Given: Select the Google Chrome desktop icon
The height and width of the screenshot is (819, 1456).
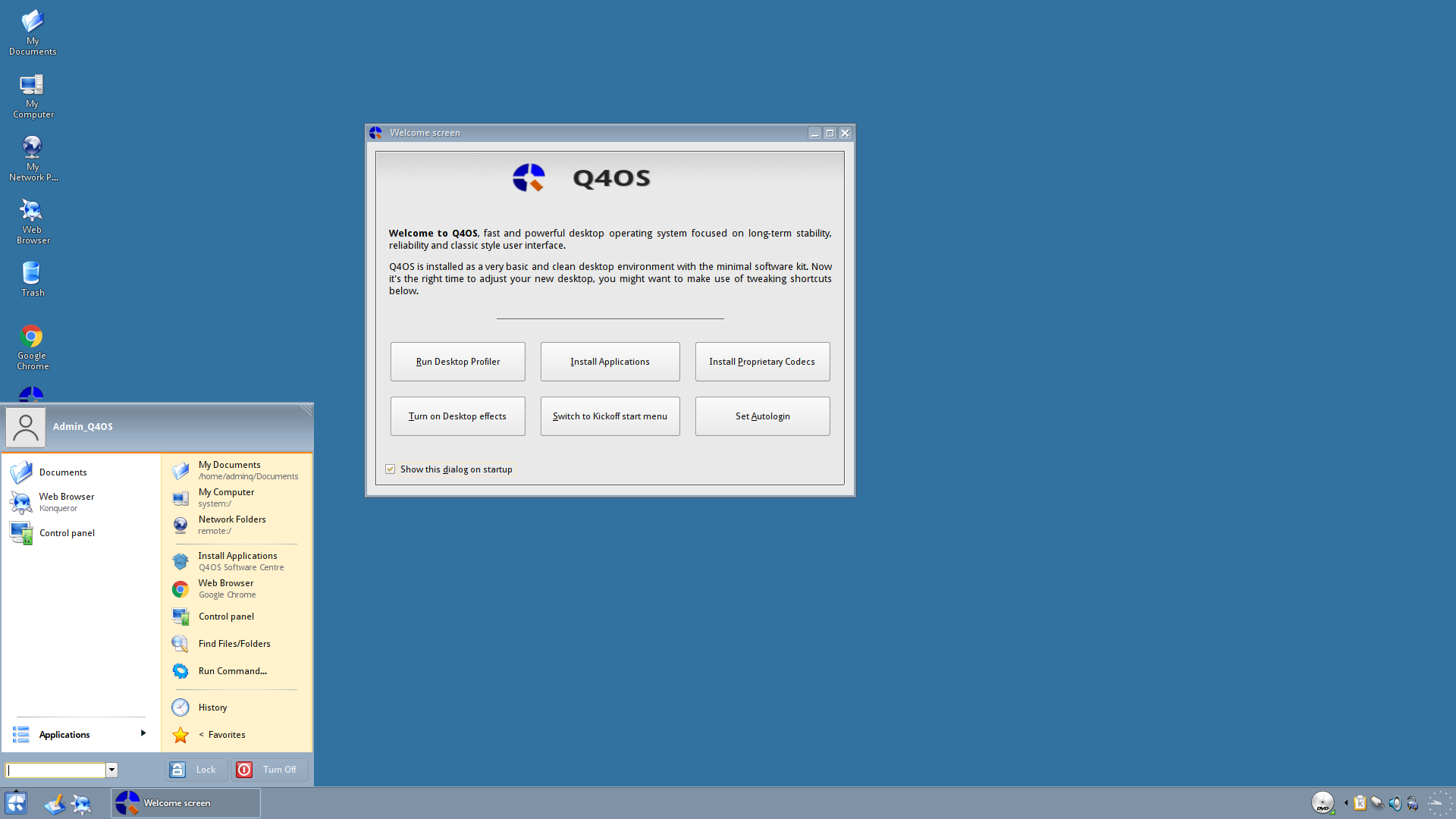Looking at the screenshot, I should [x=33, y=347].
